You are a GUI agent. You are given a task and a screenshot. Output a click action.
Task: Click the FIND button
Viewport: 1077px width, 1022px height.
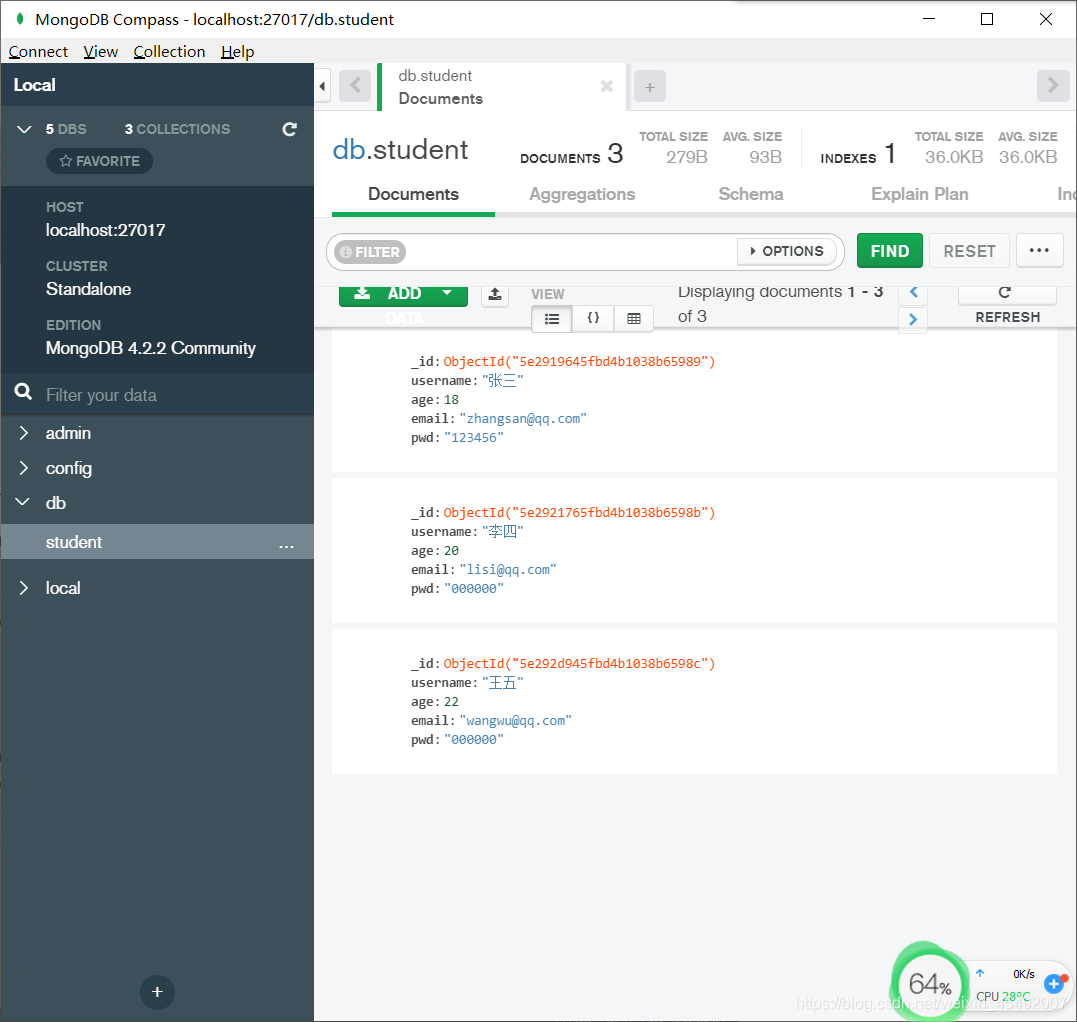tap(889, 251)
